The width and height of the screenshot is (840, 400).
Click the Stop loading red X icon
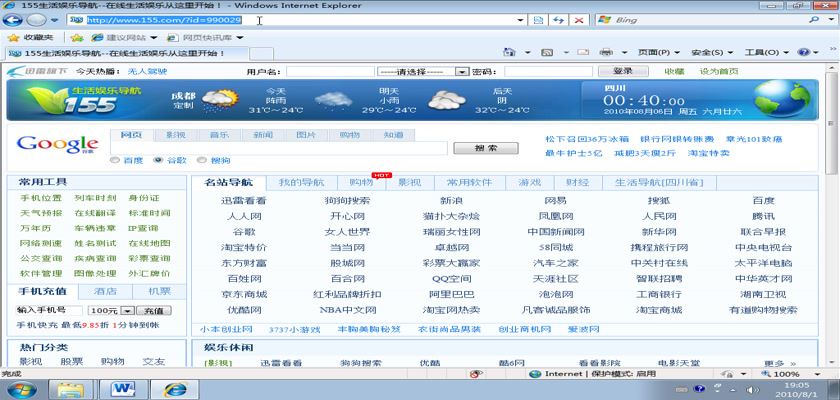(580, 19)
